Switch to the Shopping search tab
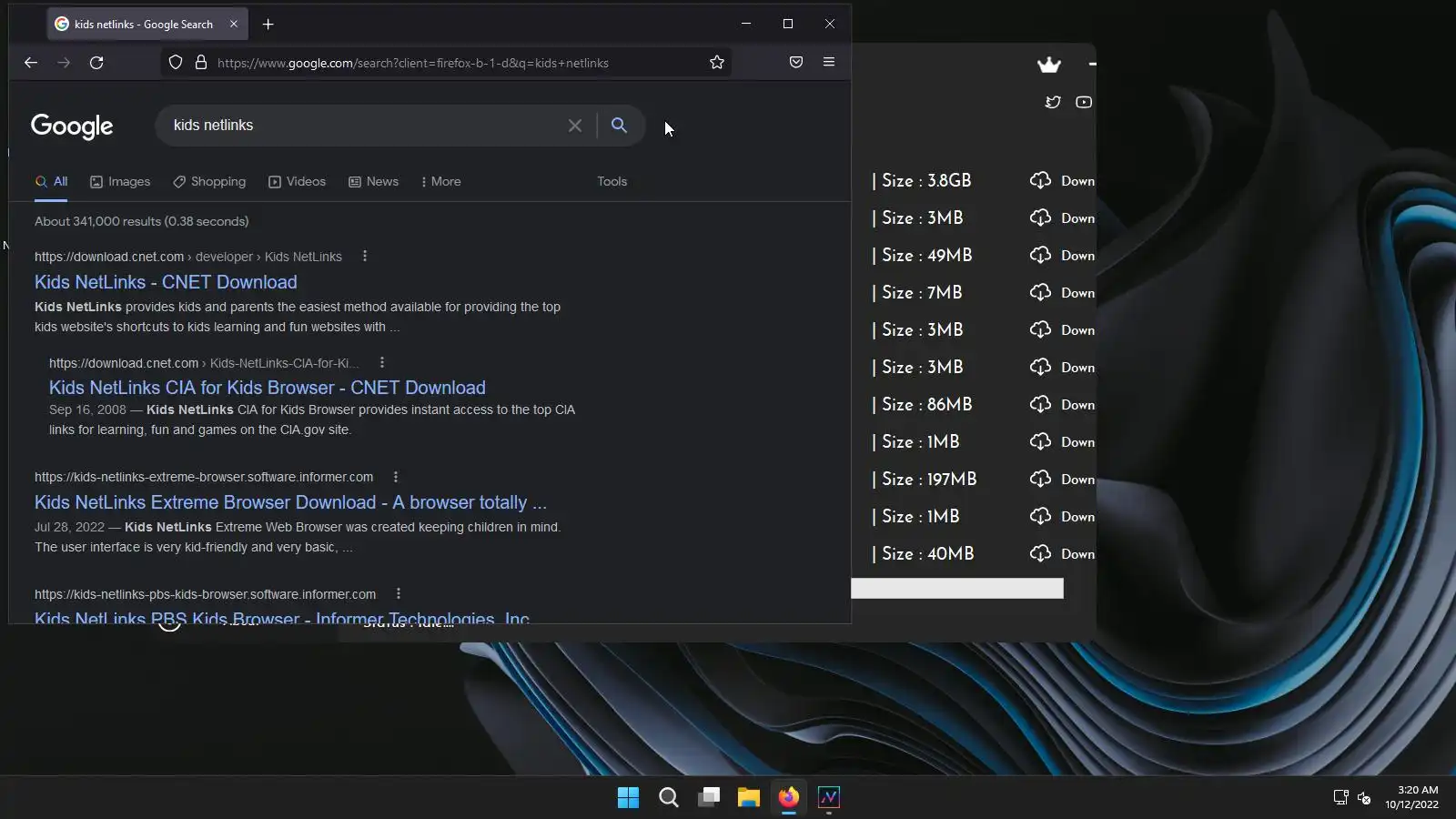This screenshot has height=819, width=1456. click(x=209, y=181)
